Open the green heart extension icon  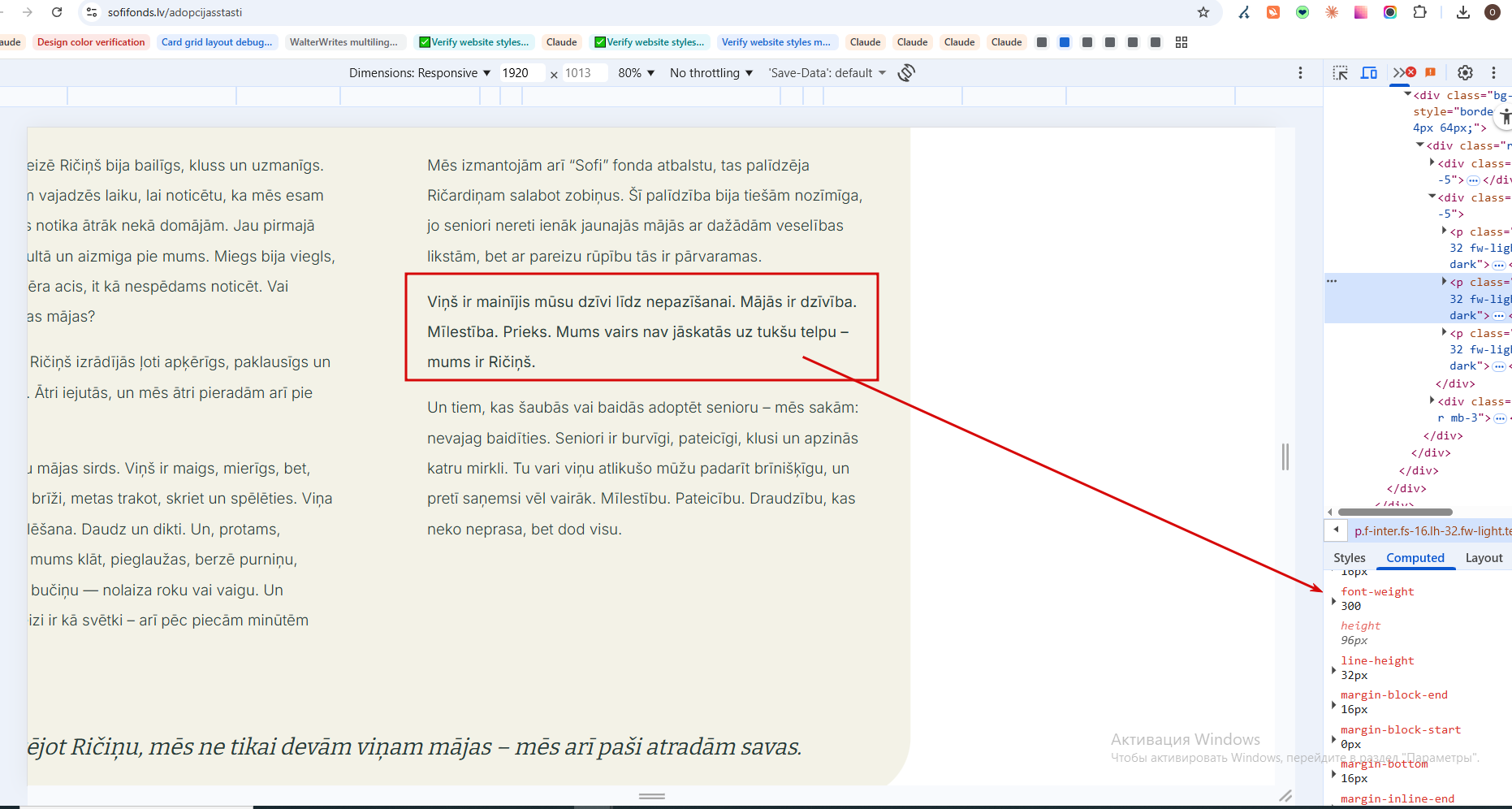1302,12
